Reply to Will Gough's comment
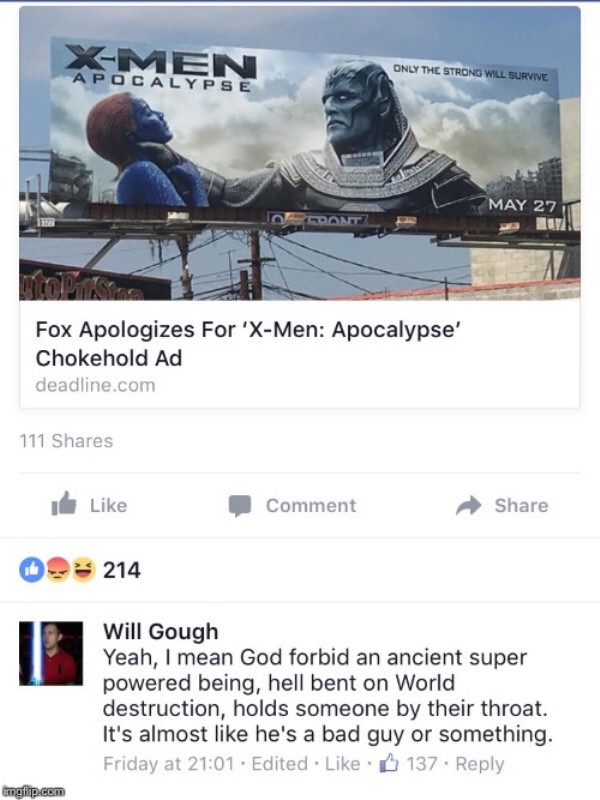600x800 pixels. click(480, 764)
